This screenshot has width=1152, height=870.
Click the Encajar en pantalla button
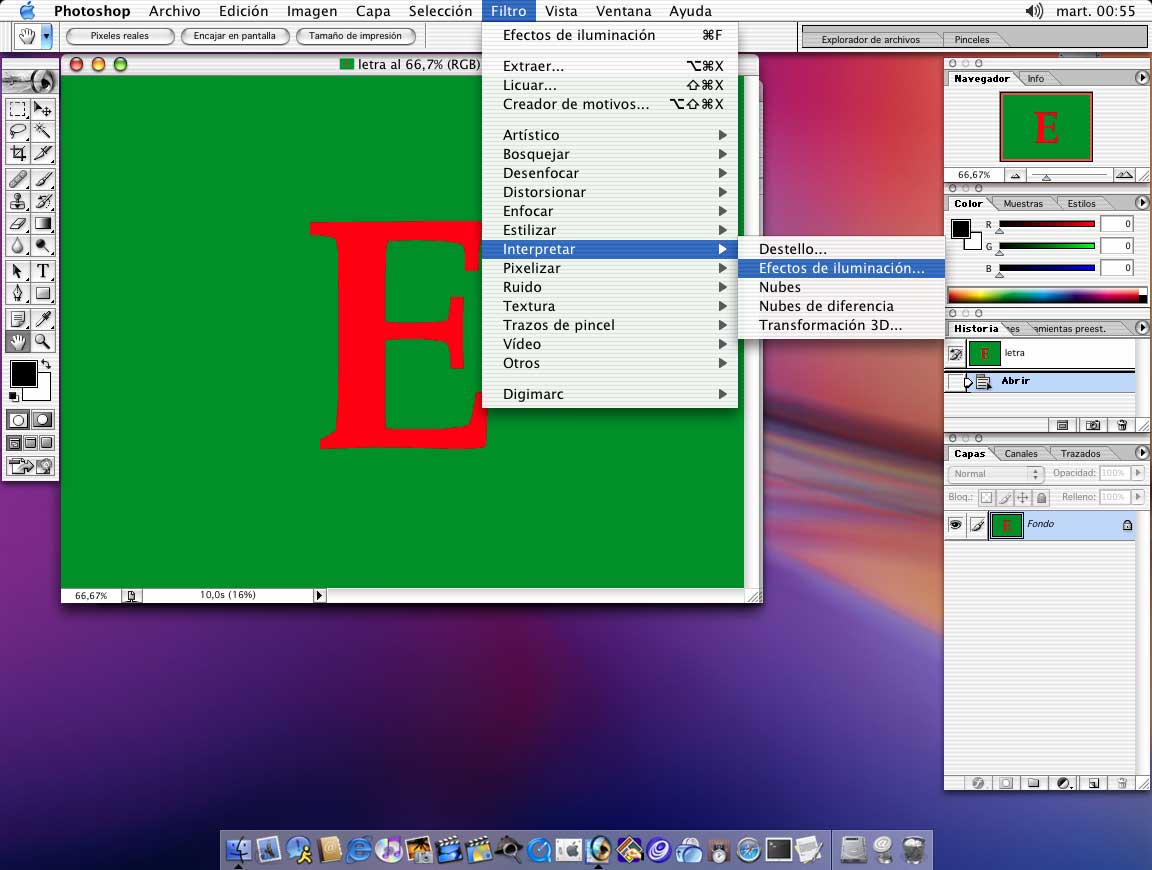(235, 36)
